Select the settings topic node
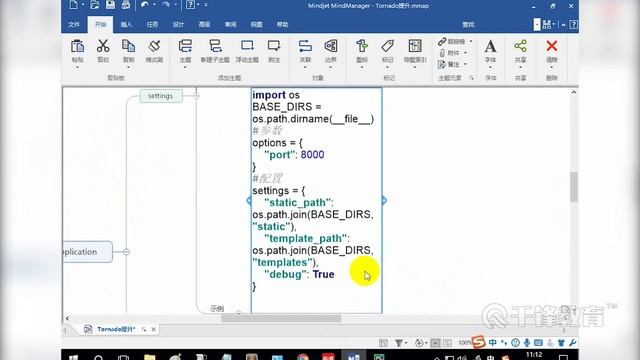Viewport: 640px width, 360px height. point(161,96)
